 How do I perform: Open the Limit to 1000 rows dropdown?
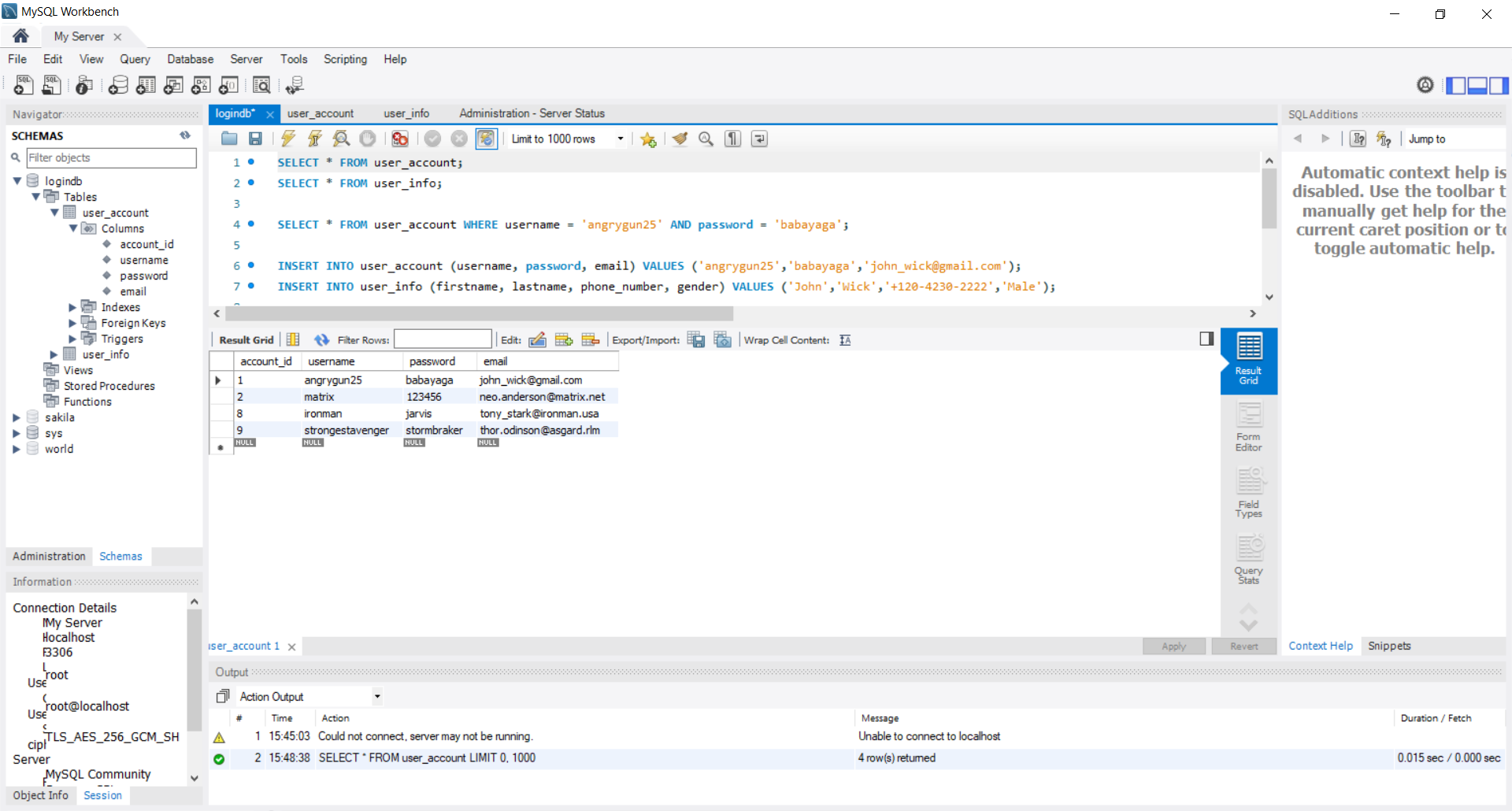(621, 139)
